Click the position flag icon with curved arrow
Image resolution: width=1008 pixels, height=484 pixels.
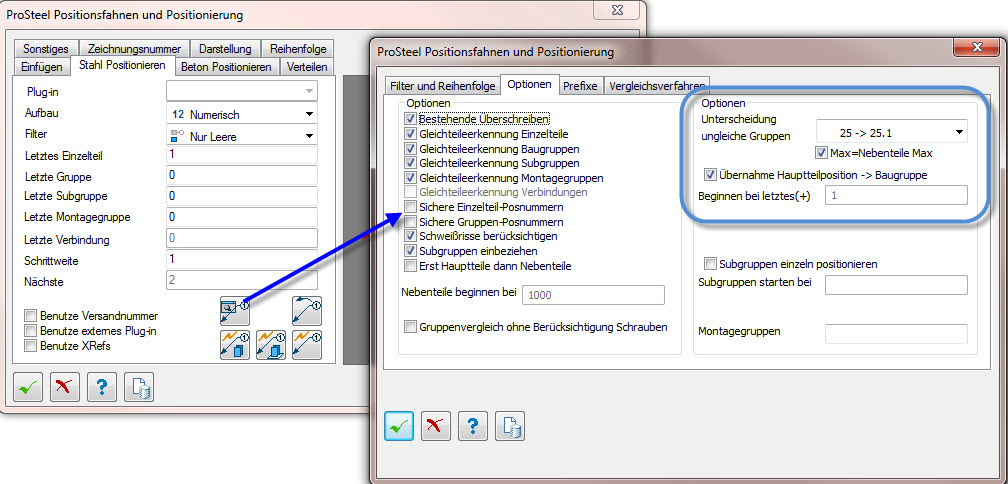click(307, 311)
